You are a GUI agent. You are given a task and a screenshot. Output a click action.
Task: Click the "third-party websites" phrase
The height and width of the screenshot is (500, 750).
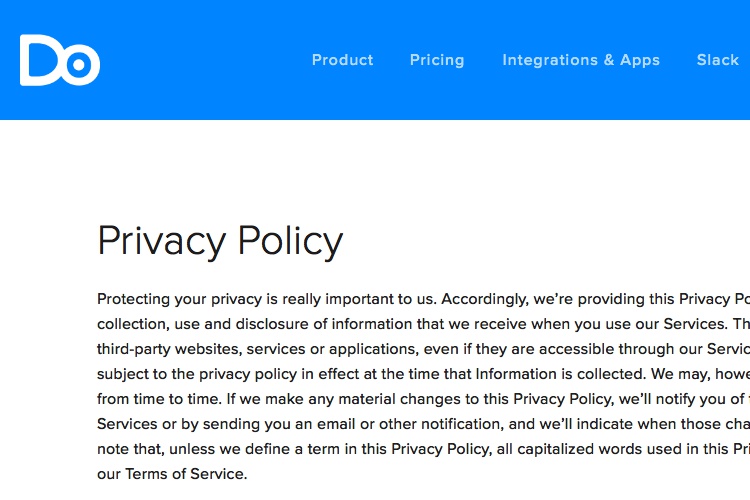tap(168, 349)
